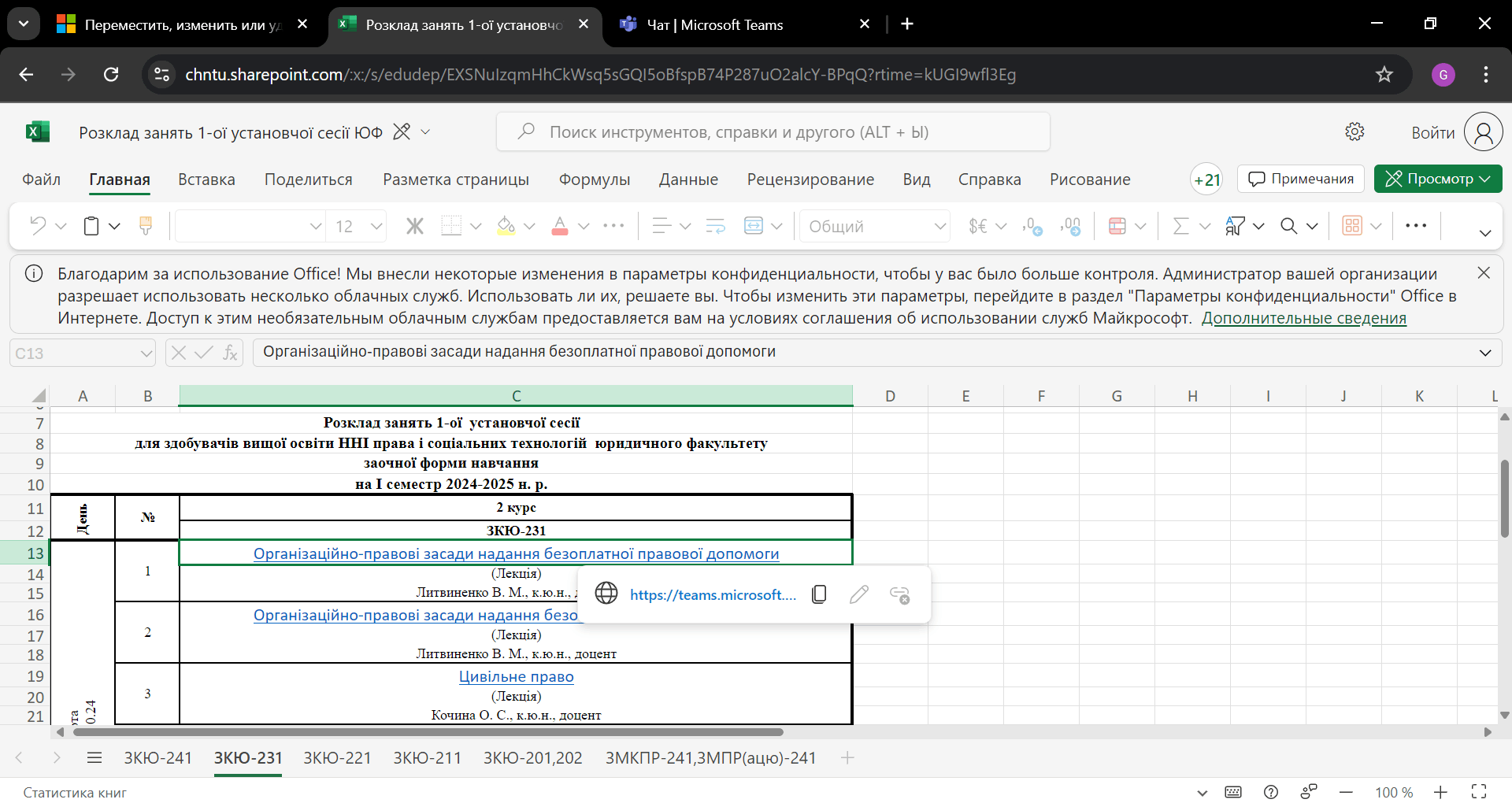Open the all sheets list icon
Image resolution: width=1512 pixels, height=803 pixels.
(94, 757)
